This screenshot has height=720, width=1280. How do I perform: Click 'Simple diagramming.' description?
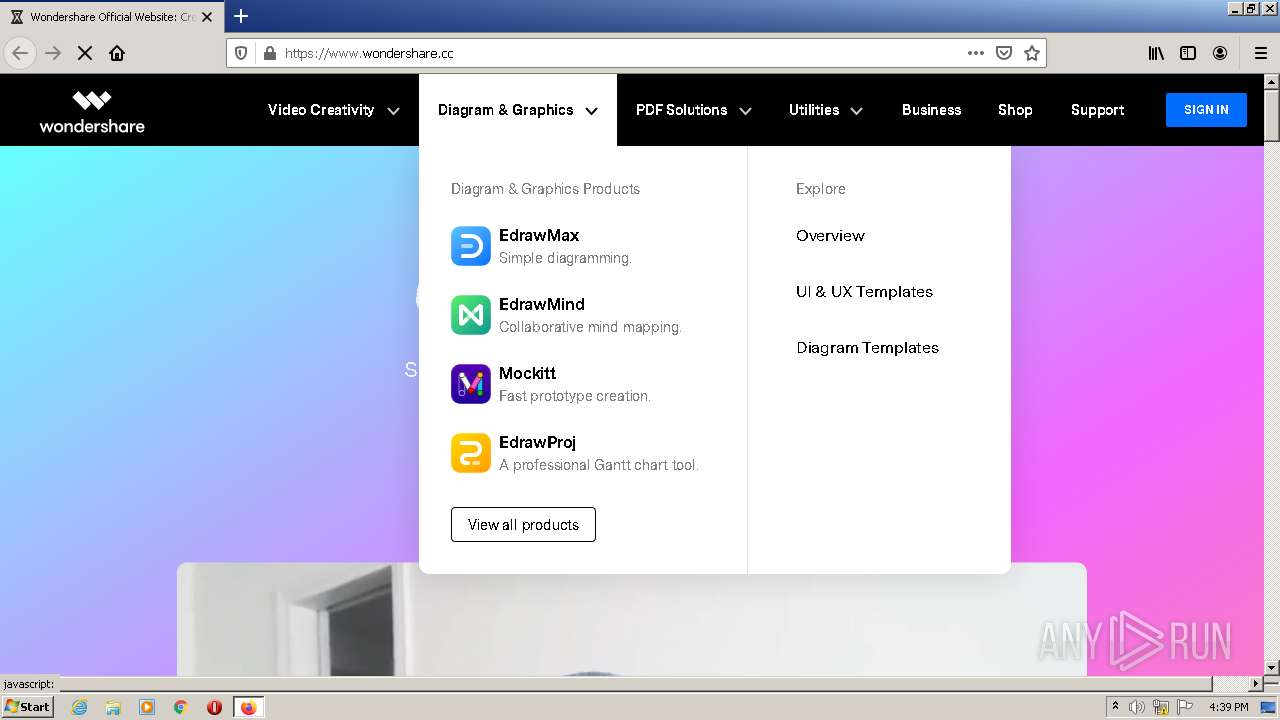click(x=565, y=258)
